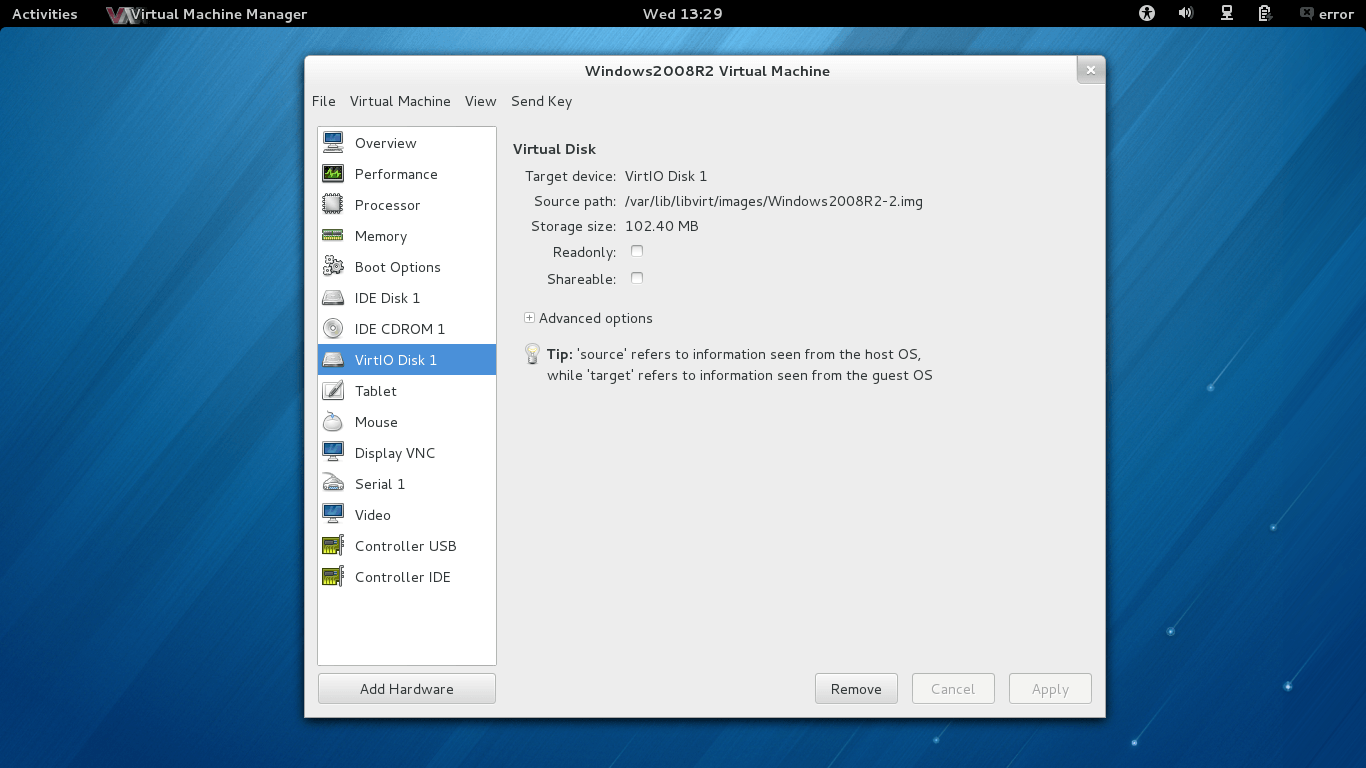Open the Virtual Machine menu
The image size is (1366, 768).
tap(400, 101)
